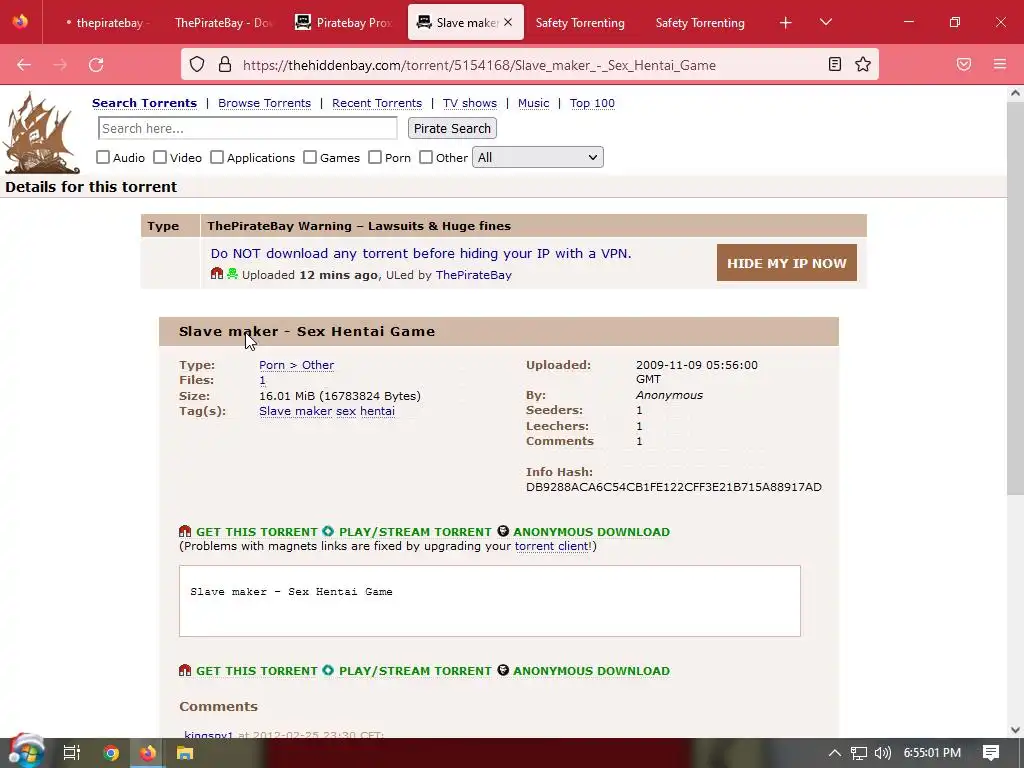Show hidden tray icons chevron

point(834,753)
